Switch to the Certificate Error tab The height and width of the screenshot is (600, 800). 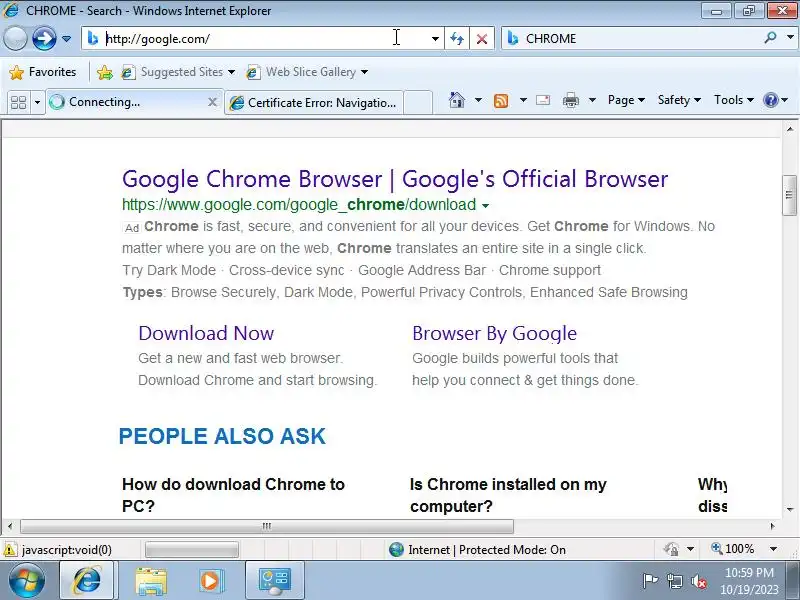pos(314,103)
